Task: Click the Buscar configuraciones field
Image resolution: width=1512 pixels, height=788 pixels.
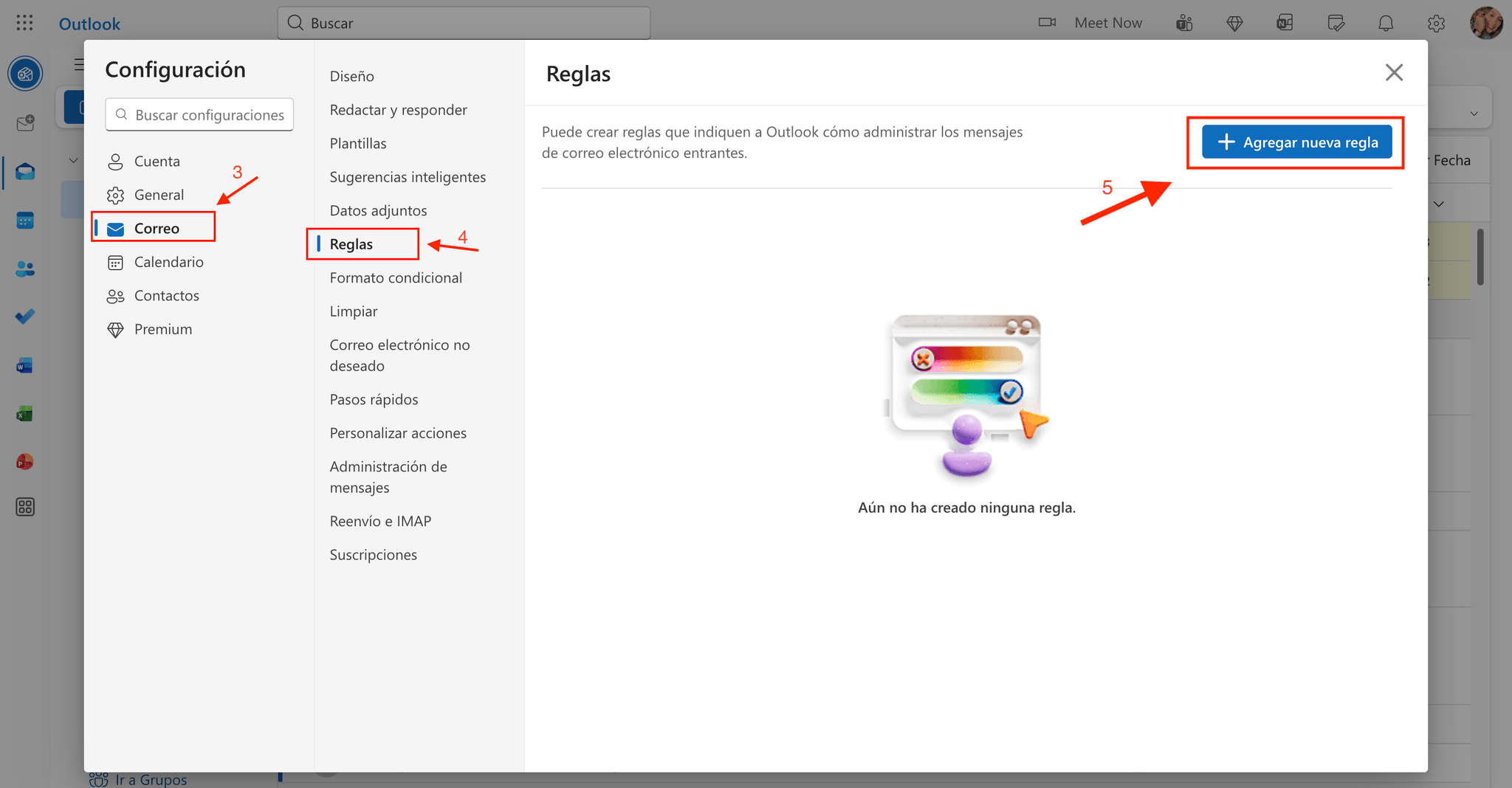Action: [x=199, y=114]
